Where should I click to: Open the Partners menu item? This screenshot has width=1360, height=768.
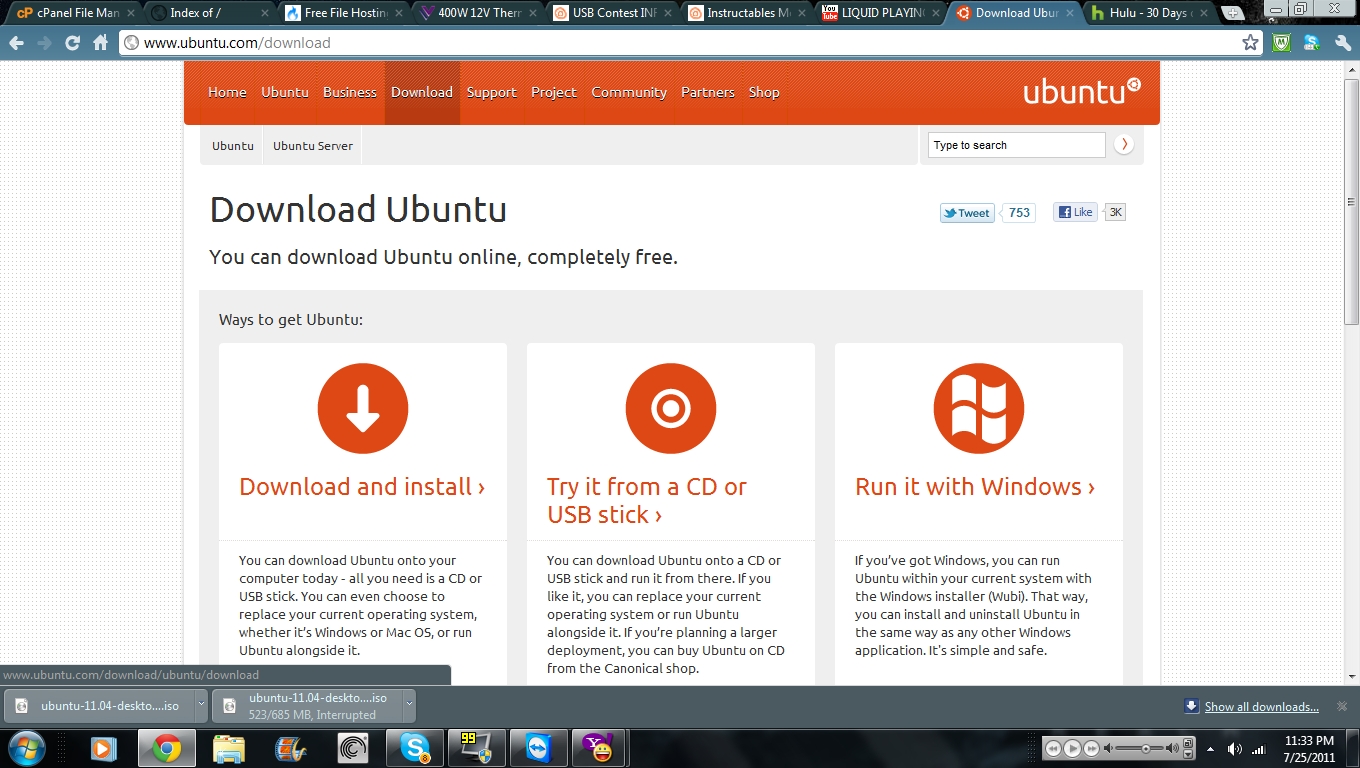tap(708, 92)
